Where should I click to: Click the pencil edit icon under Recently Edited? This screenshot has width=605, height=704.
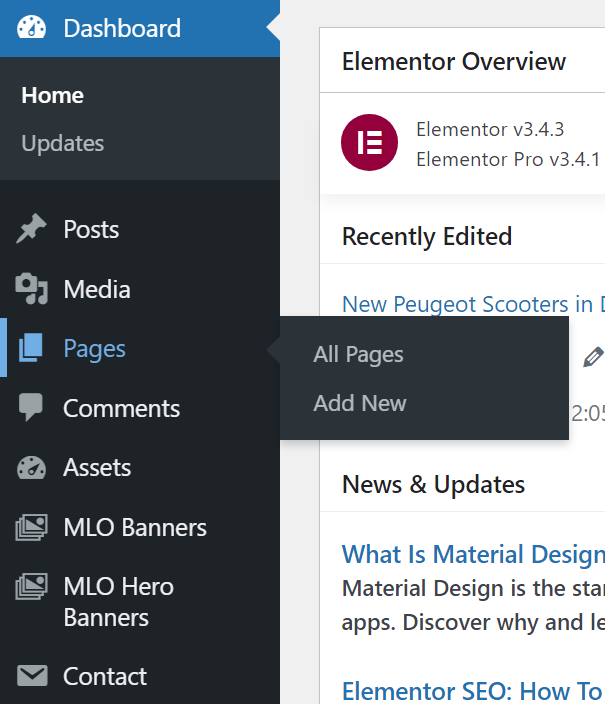coord(593,356)
